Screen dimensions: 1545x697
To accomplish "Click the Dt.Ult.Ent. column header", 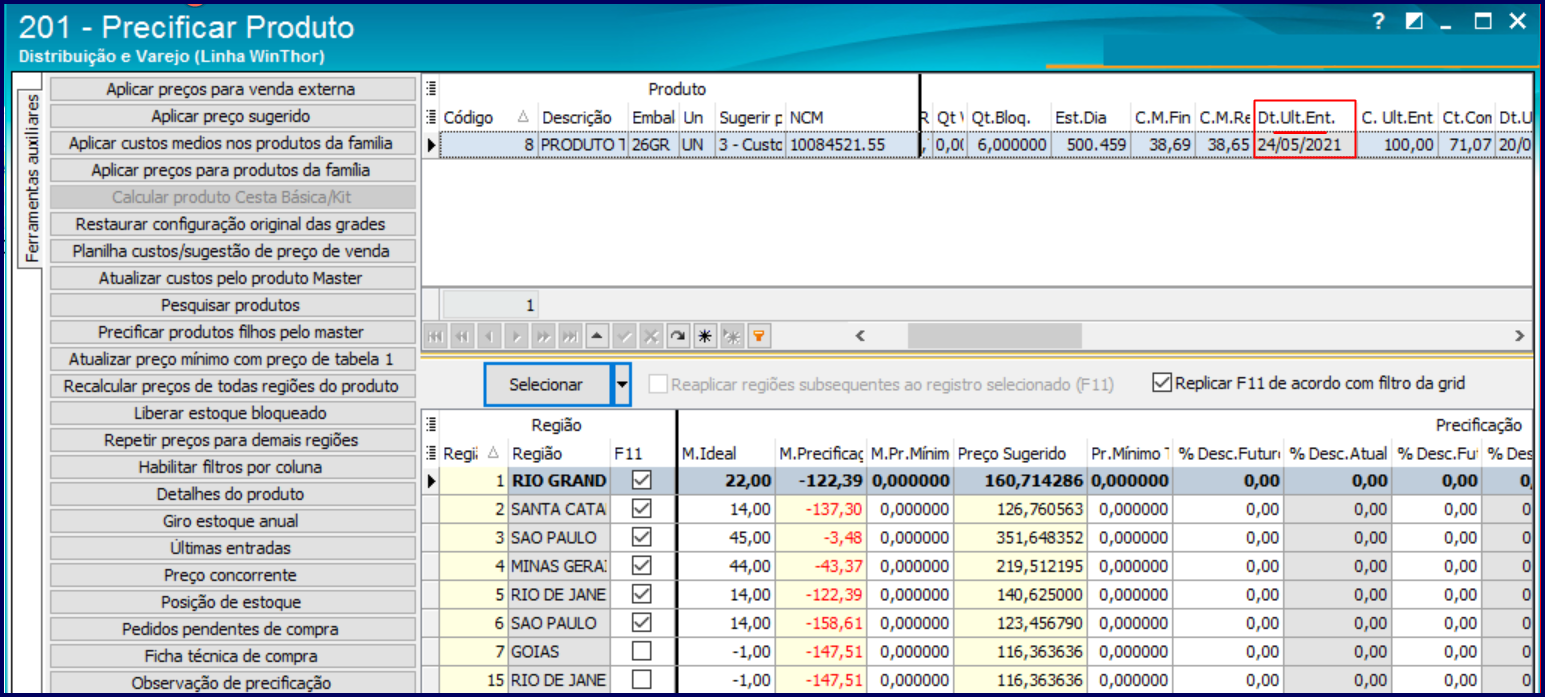I will (x=1304, y=117).
